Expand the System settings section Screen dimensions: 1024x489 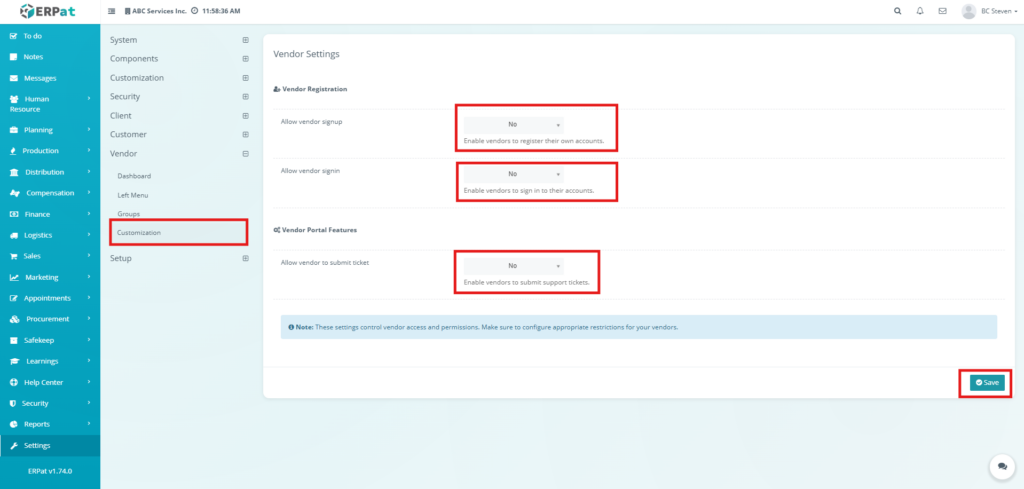coord(246,40)
